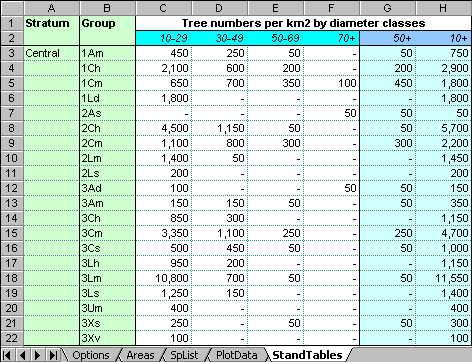
Task: Switch to the Areas sheet tab
Action: coord(140,355)
